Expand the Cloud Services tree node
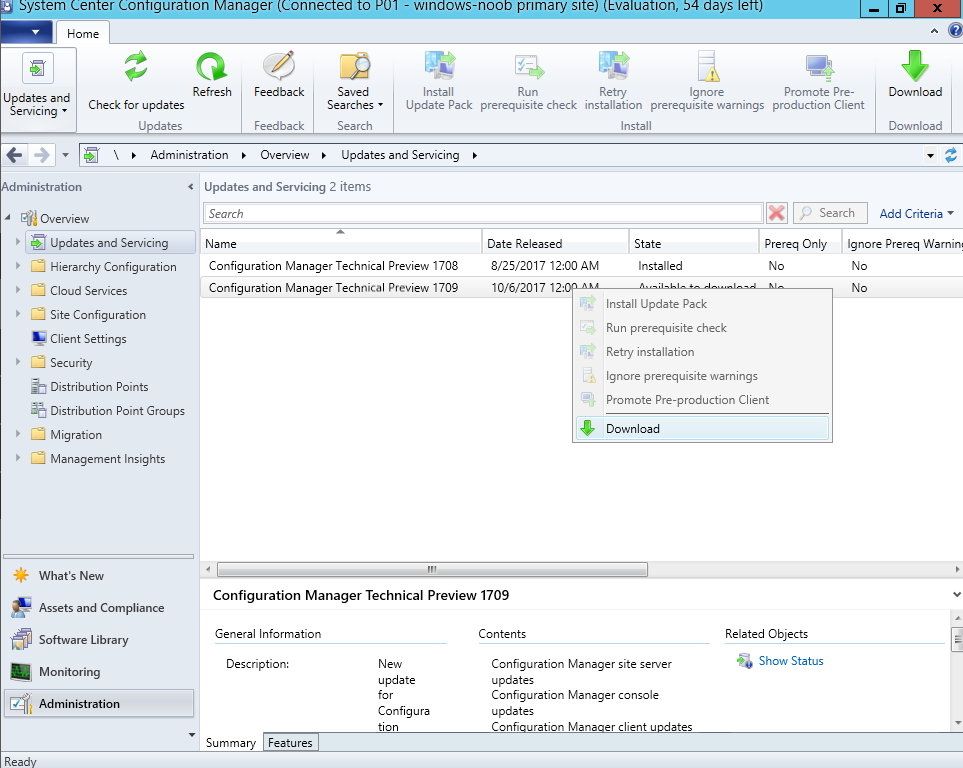 18,290
